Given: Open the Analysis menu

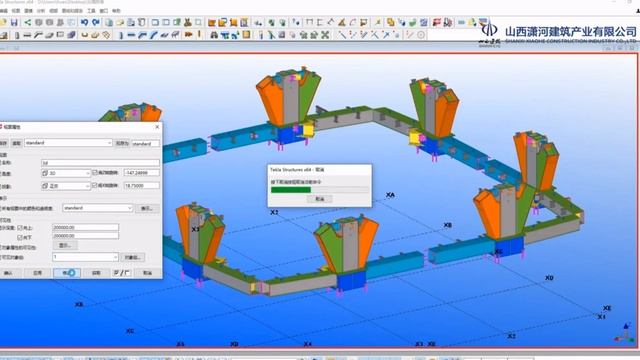Looking at the screenshot, I should coord(41,11).
